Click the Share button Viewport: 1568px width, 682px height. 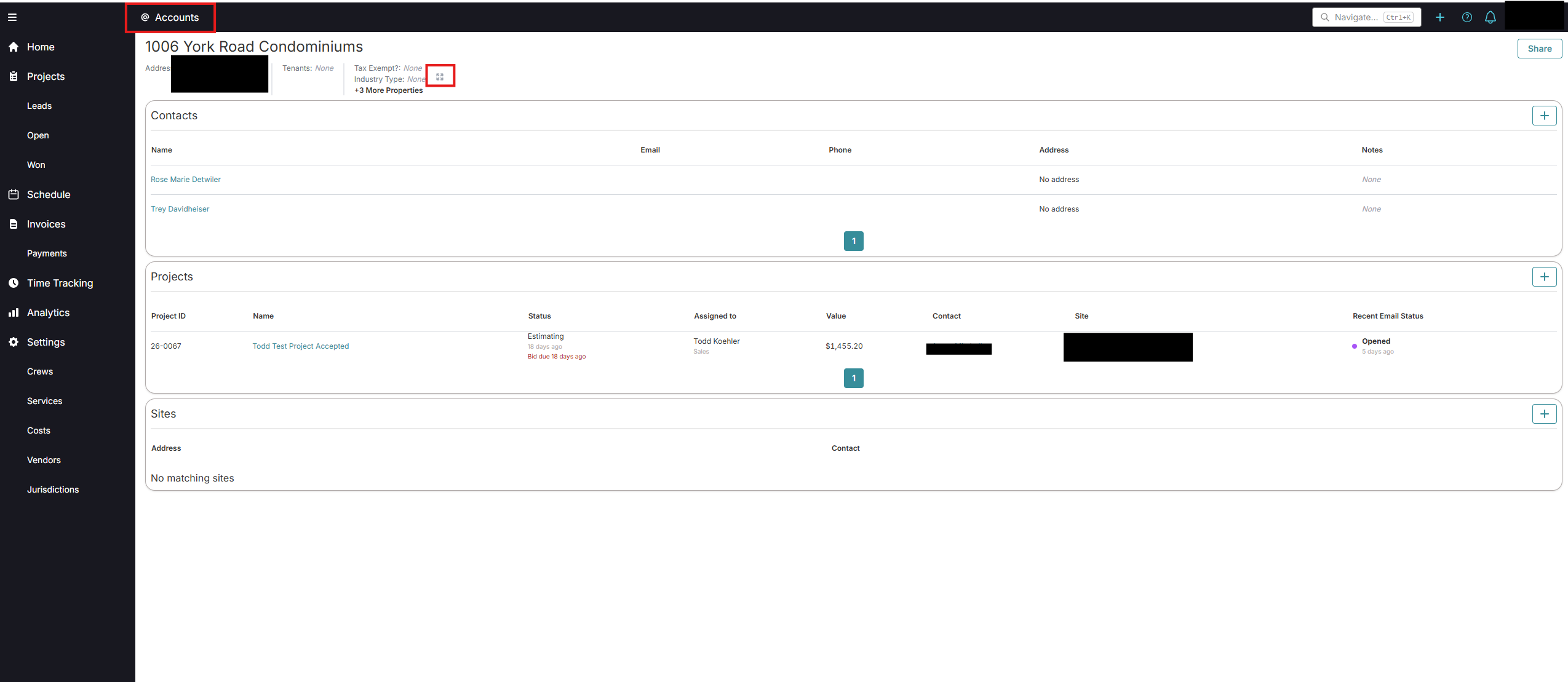(1540, 49)
